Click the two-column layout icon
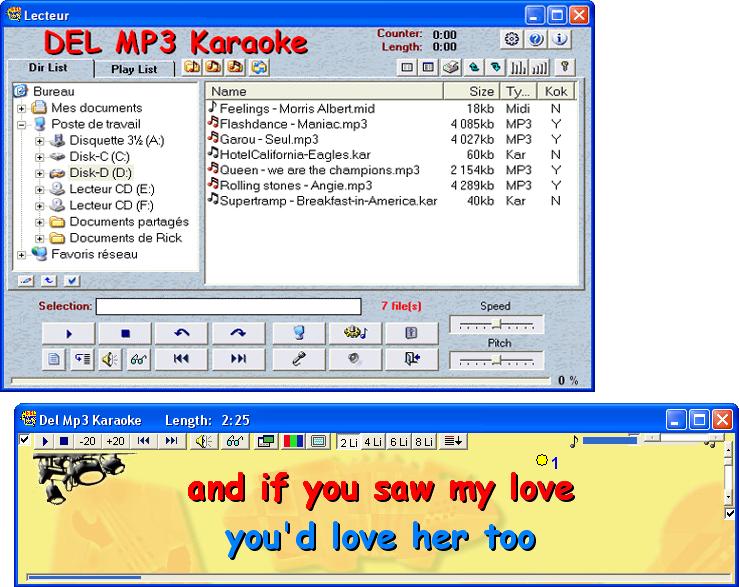Viewport: 739px width, 587px height. tap(428, 67)
